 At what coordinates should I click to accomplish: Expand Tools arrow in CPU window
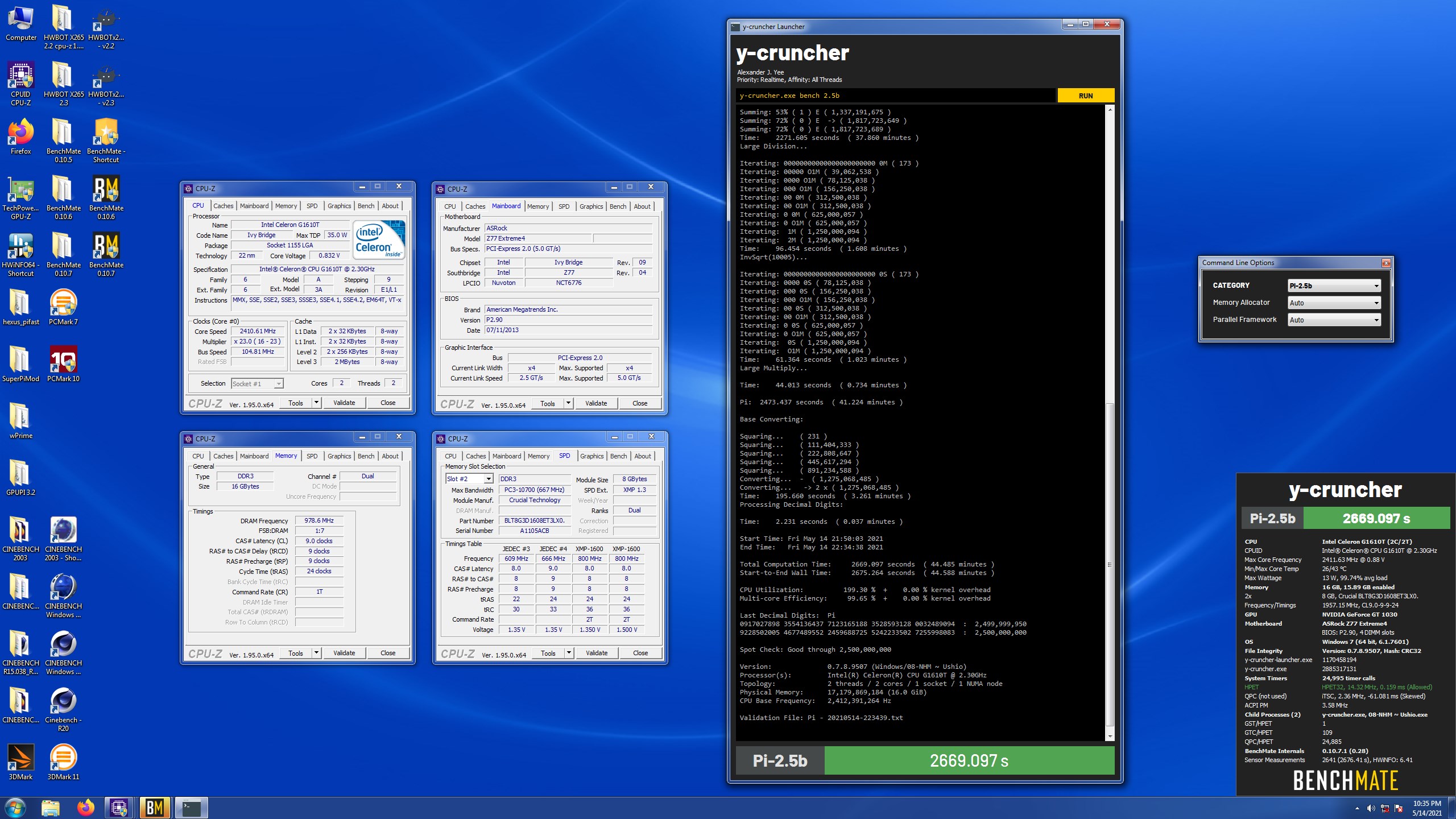coord(317,403)
